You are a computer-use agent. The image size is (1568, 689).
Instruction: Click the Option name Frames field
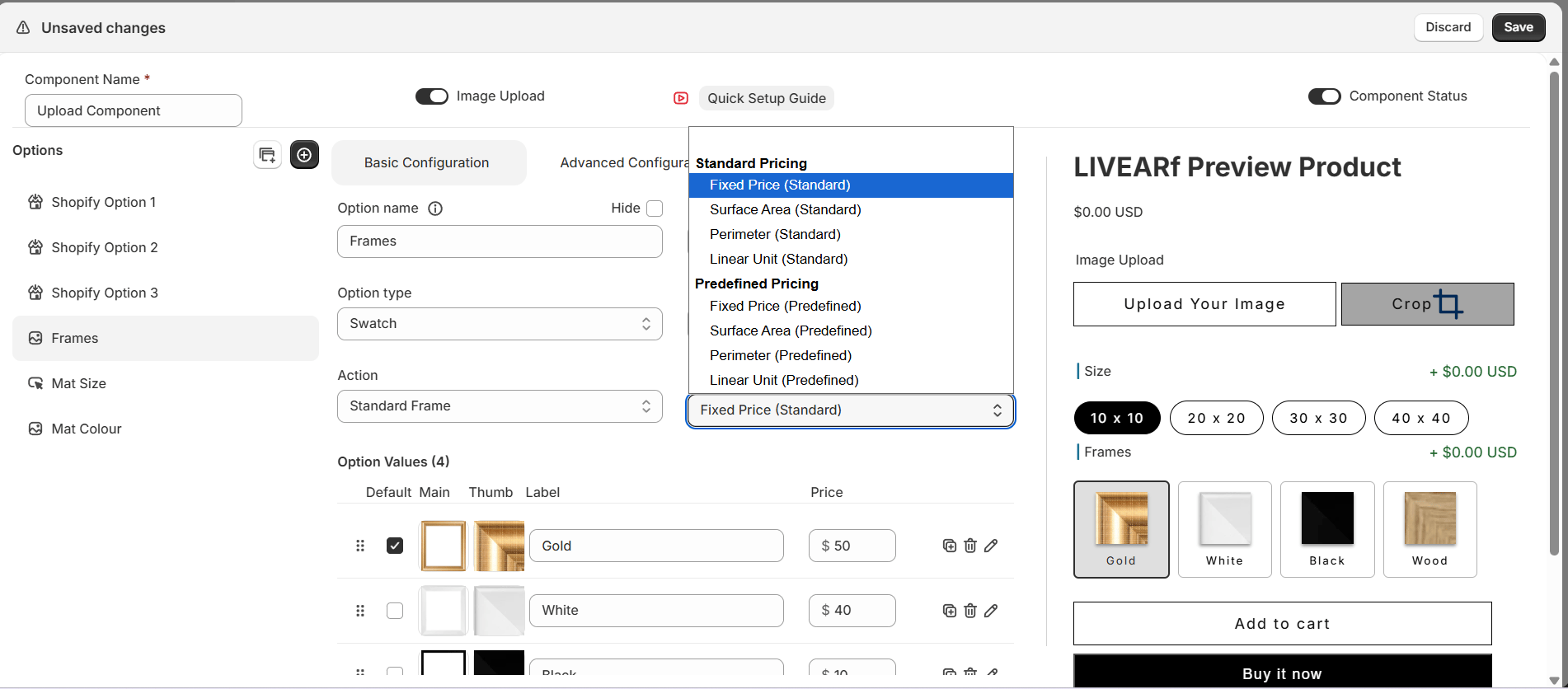(500, 241)
